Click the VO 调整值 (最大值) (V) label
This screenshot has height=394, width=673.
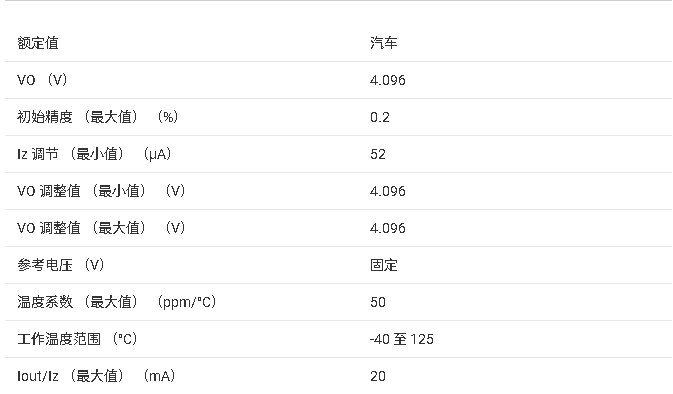pos(101,227)
